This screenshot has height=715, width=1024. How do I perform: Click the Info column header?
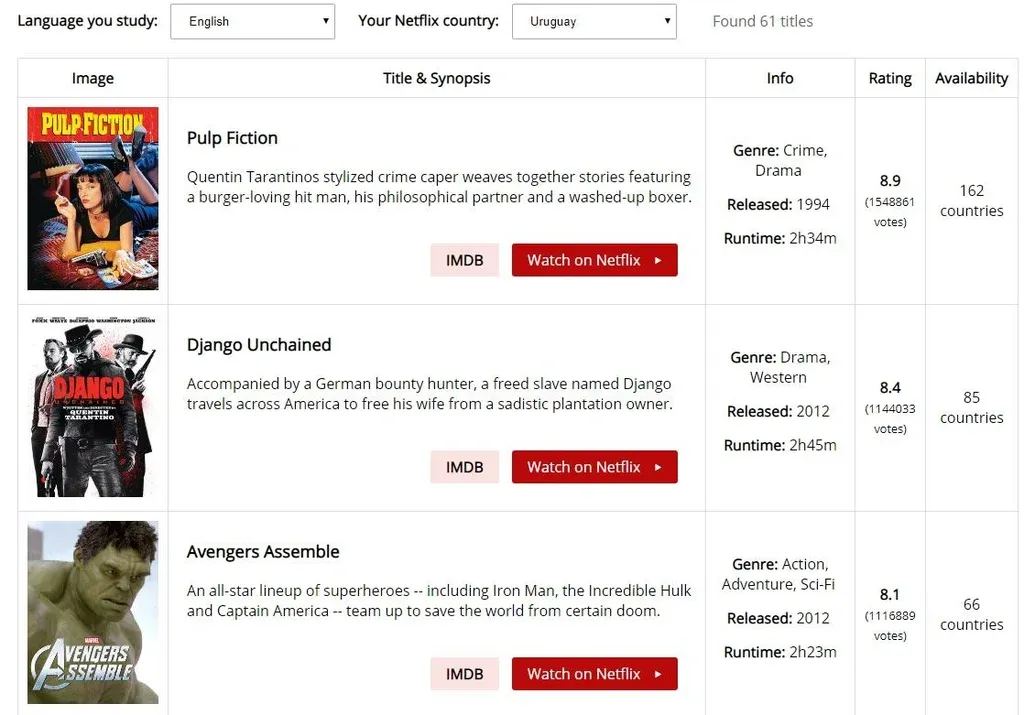click(x=780, y=78)
